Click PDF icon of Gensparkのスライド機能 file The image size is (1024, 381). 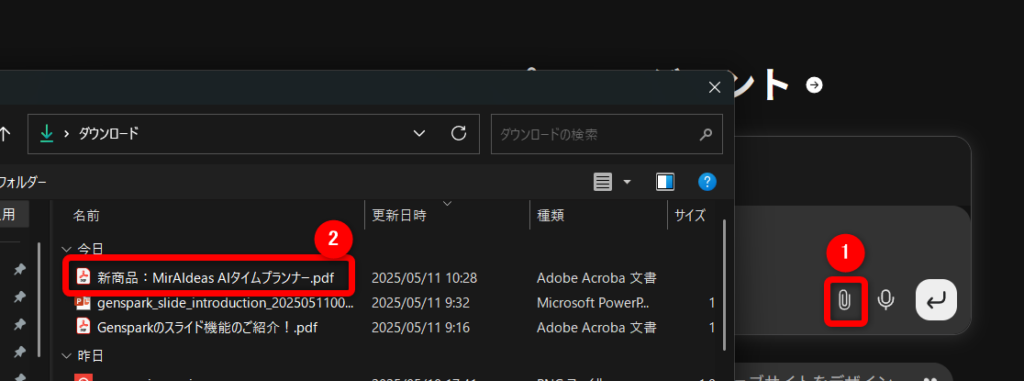pyautogui.click(x=84, y=327)
